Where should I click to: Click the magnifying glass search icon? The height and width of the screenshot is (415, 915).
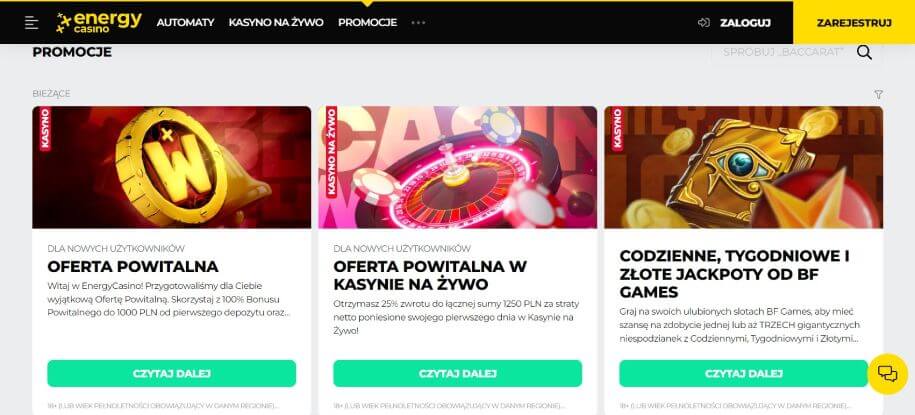click(x=864, y=52)
